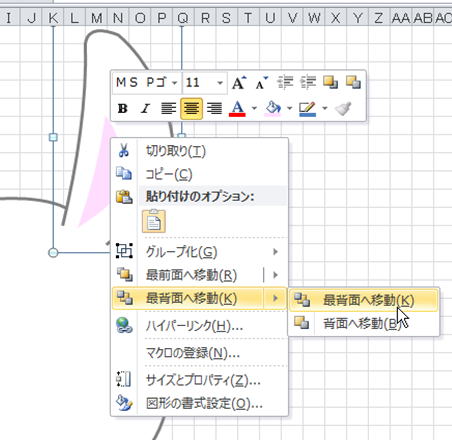Click the increase font size icon

[x=239, y=83]
